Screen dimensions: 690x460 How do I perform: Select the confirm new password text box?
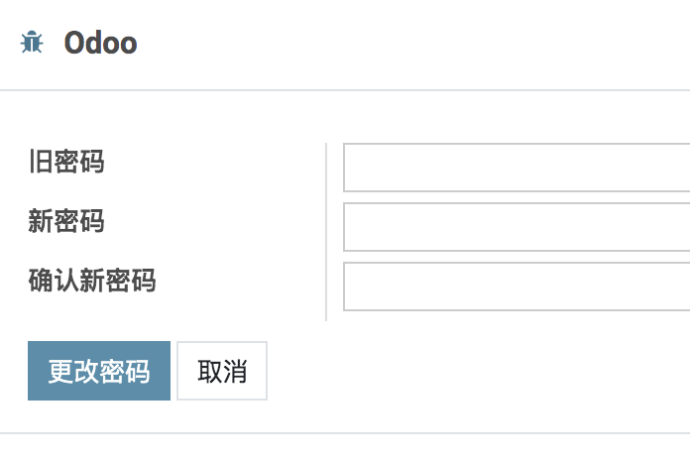(516, 287)
